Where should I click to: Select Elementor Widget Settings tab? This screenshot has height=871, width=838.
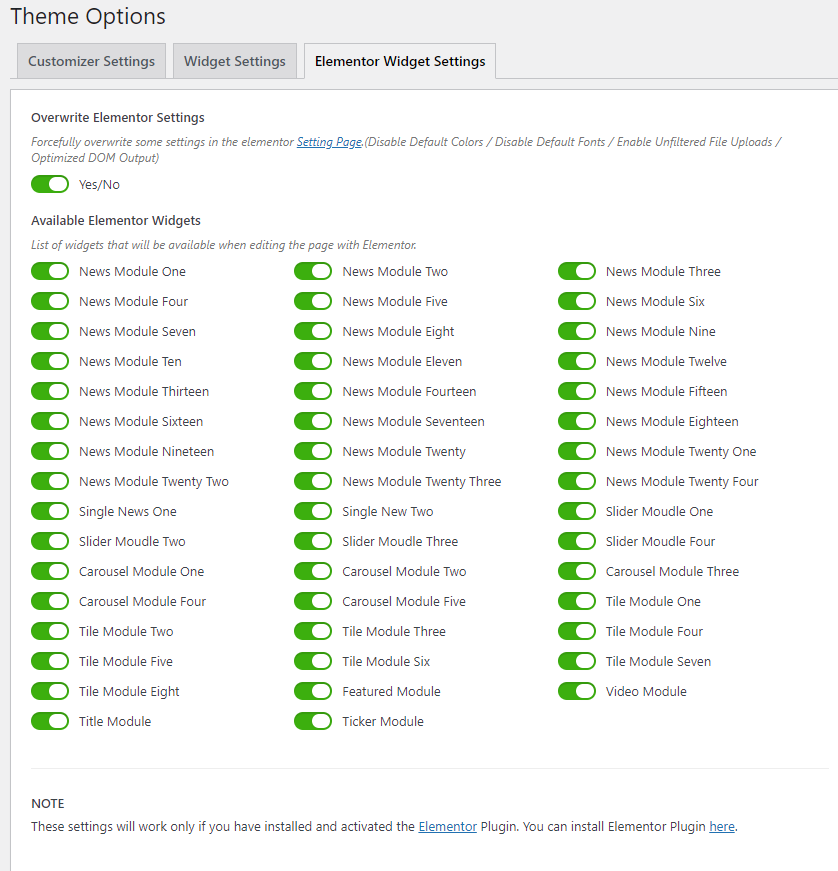pyautogui.click(x=400, y=61)
